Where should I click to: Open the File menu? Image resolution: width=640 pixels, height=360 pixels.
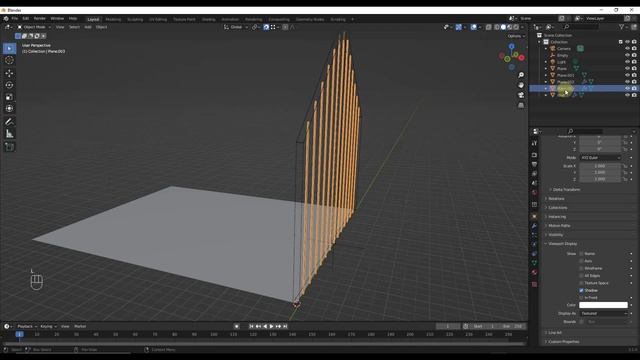tap(15, 19)
